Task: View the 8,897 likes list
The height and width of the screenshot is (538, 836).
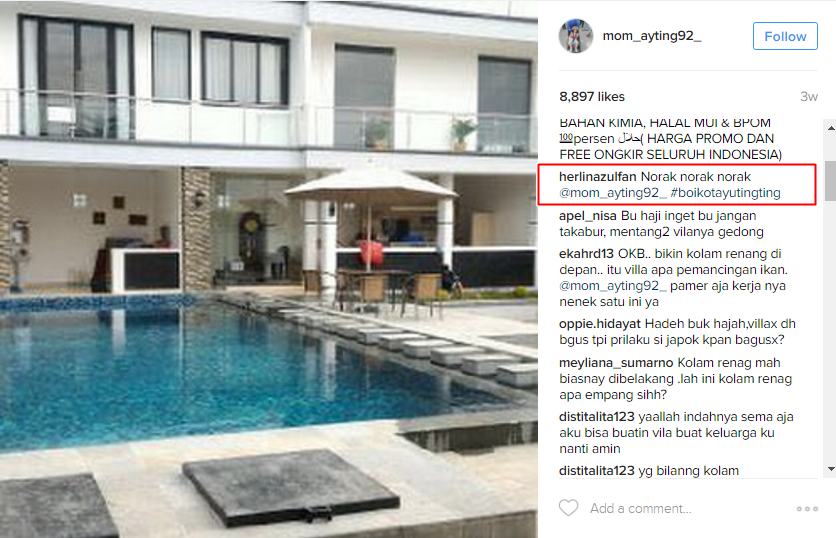Action: [x=592, y=97]
